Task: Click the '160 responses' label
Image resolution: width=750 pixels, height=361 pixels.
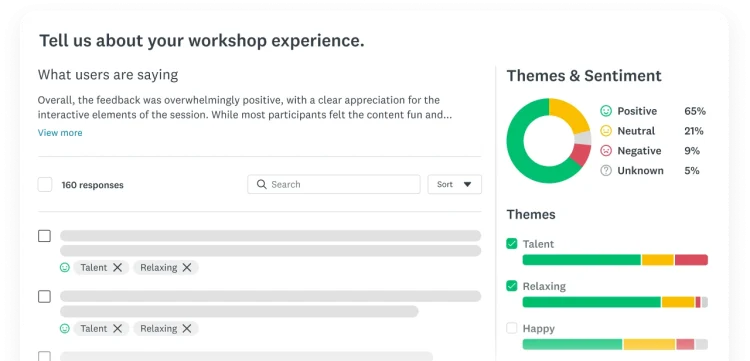Action: click(92, 185)
